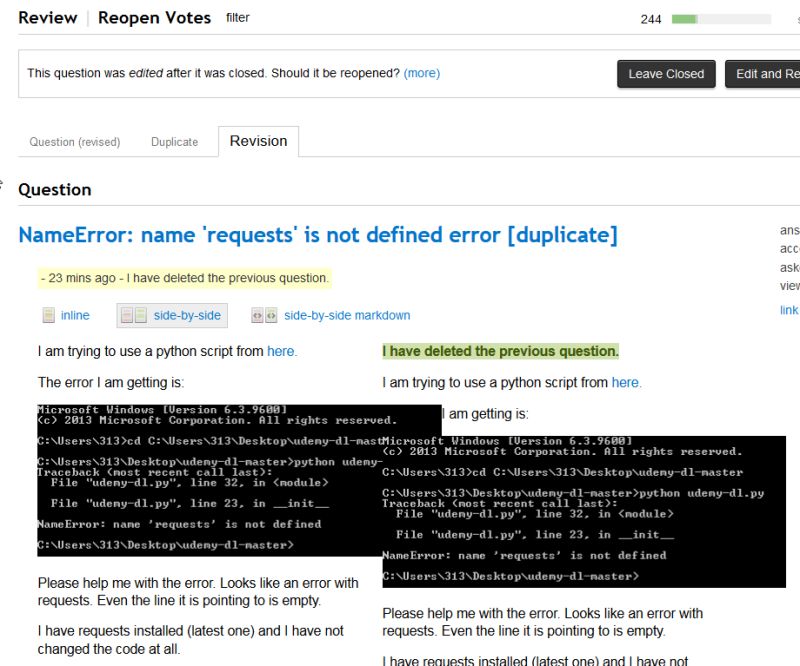The height and width of the screenshot is (666, 800).
Task: Click the right terminal screenshot image
Action: click(584, 512)
